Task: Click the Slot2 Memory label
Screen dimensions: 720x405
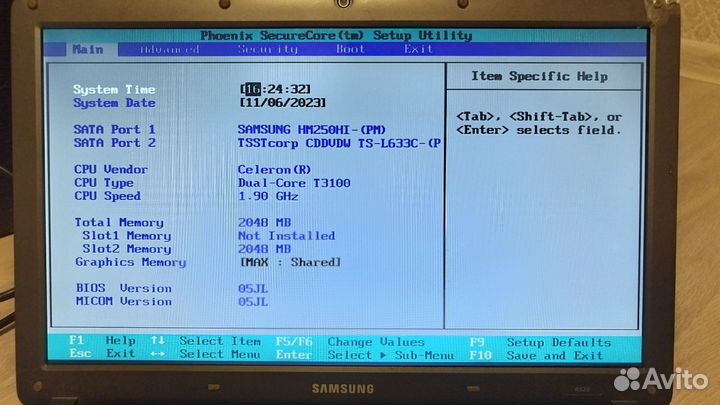Action: [x=126, y=249]
